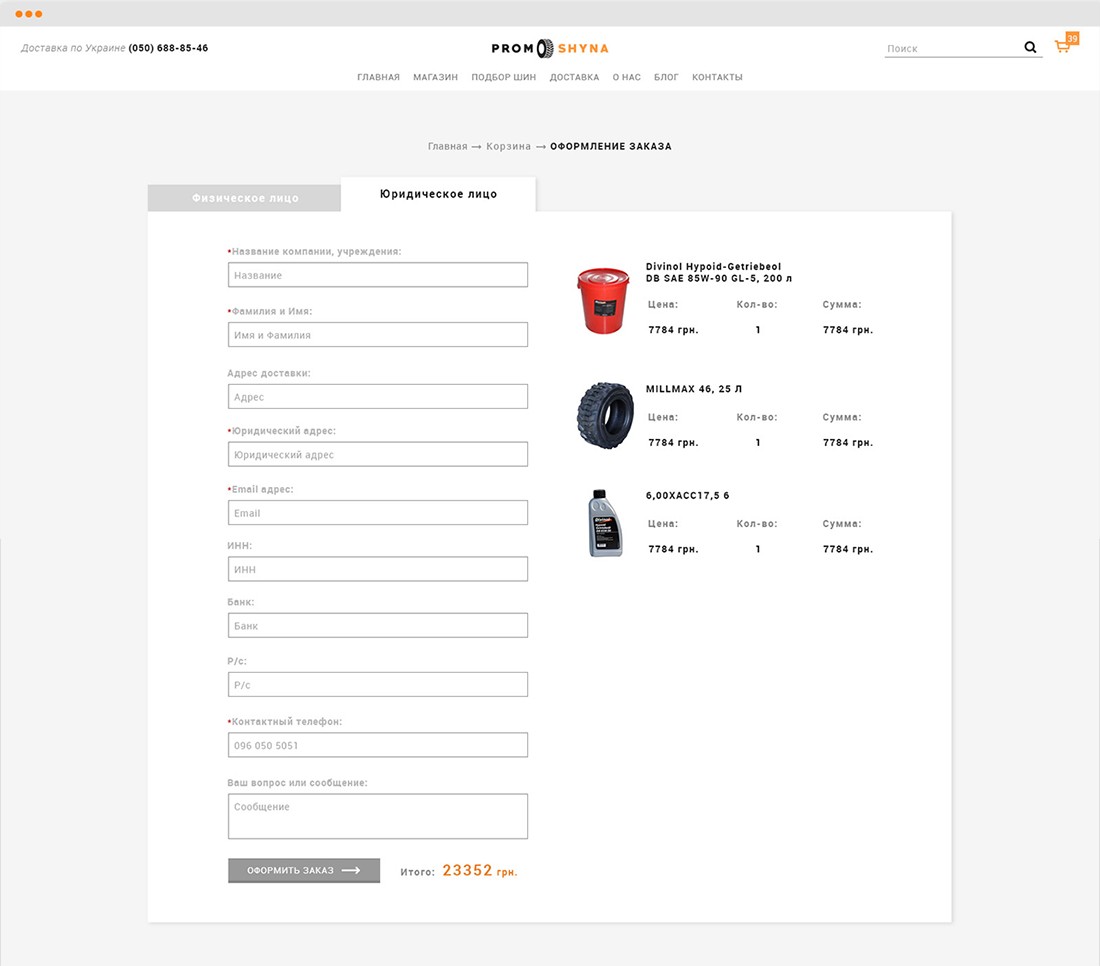This screenshot has height=966, width=1100.
Task: Focus the delivery Адрес input field
Action: (377, 396)
